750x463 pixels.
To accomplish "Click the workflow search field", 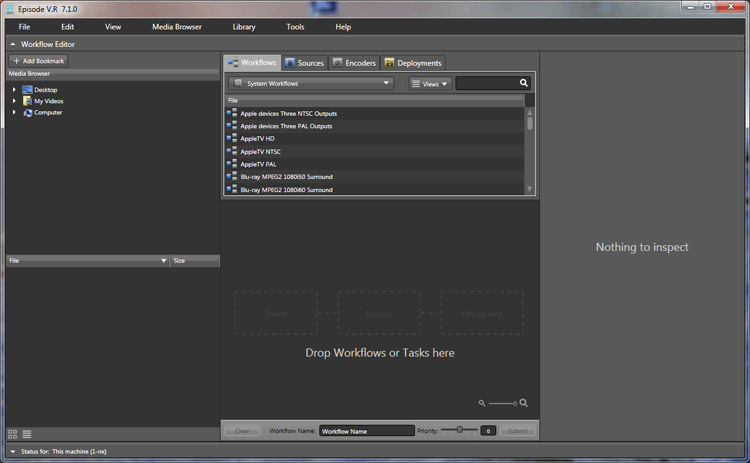I will [487, 83].
